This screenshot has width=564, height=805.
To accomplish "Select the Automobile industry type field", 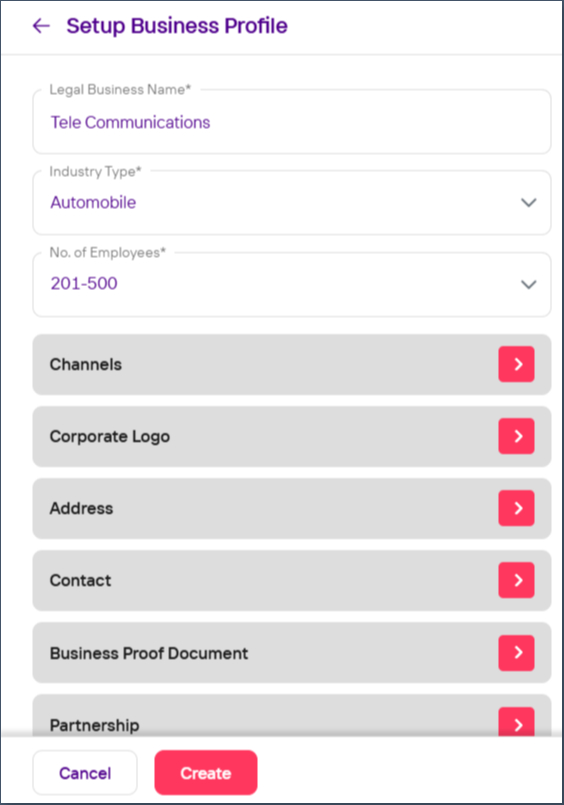I will [291, 203].
